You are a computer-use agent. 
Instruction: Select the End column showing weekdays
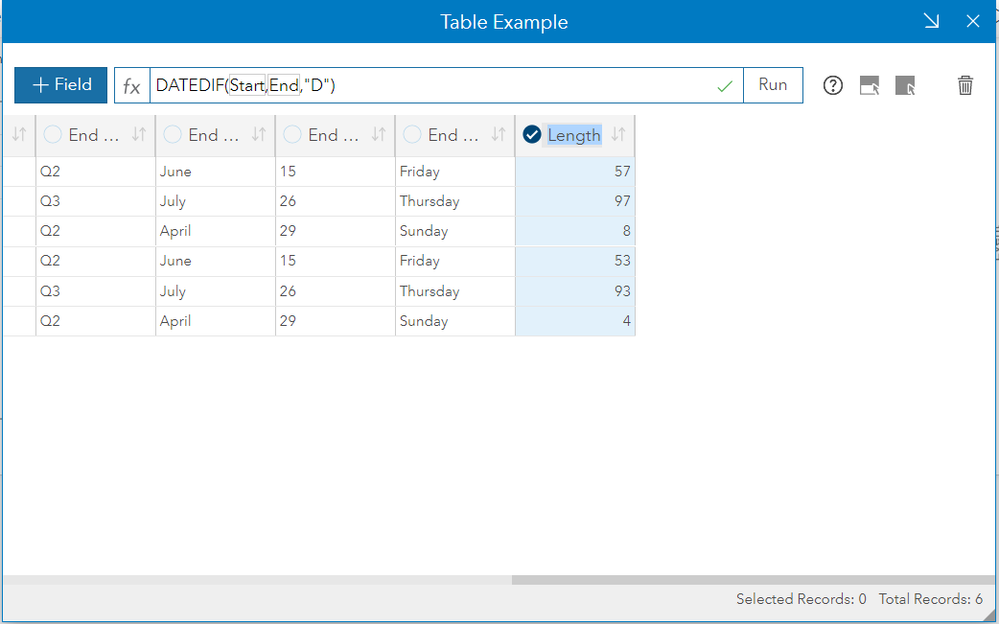pyautogui.click(x=412, y=135)
